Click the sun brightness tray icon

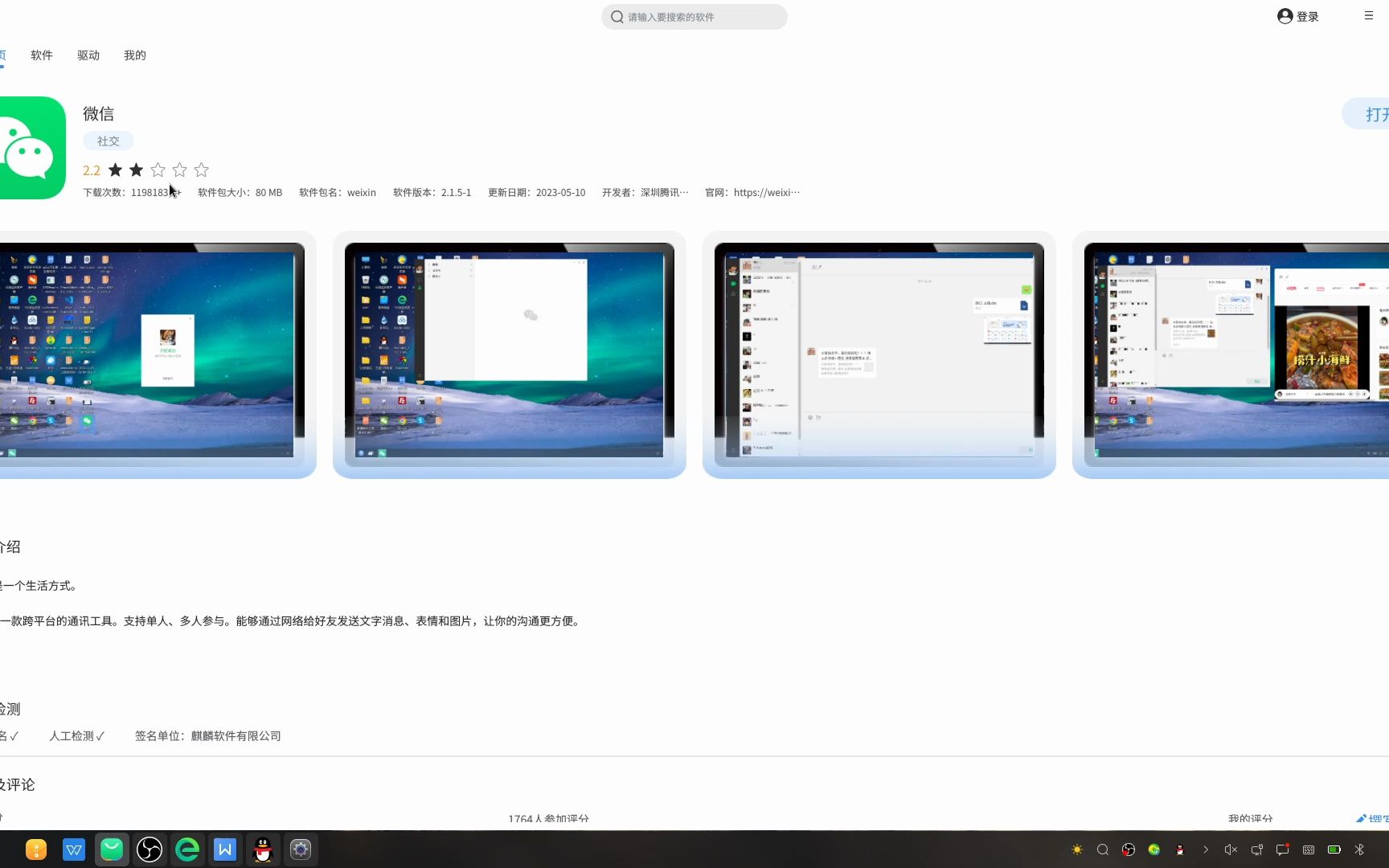(1077, 850)
